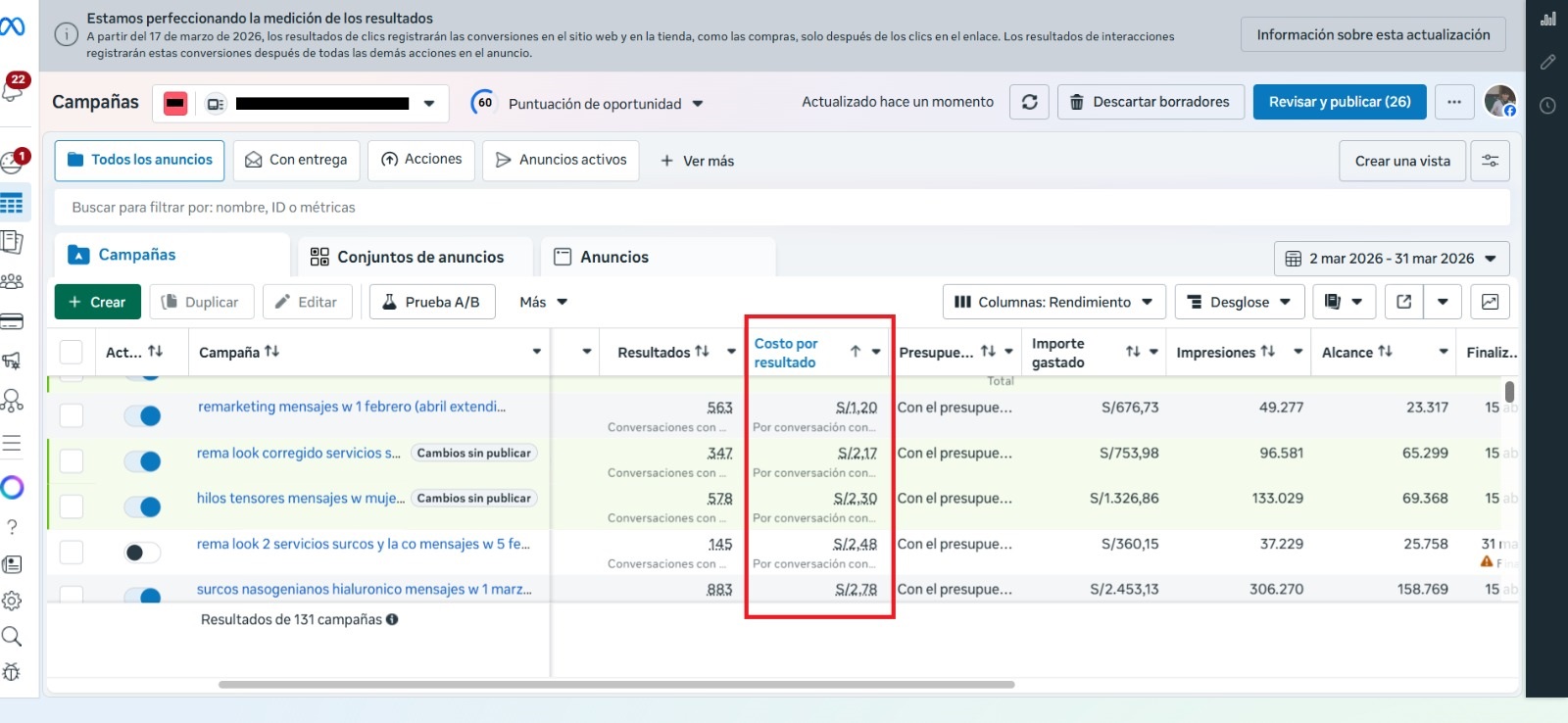This screenshot has width=1568, height=723.
Task: Tick checkbox for remarketing mensajes campaign
Action: pos(72,415)
